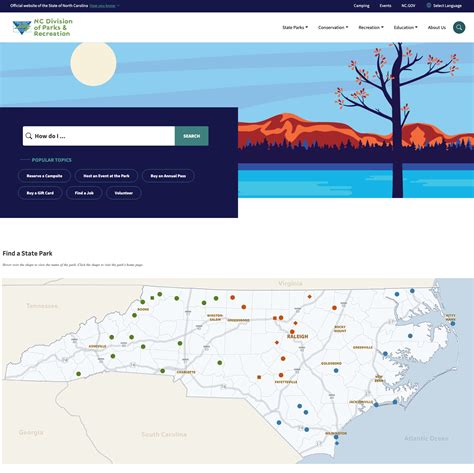Expand the Education dropdown menu
This screenshot has height=473, width=474.
click(x=405, y=27)
